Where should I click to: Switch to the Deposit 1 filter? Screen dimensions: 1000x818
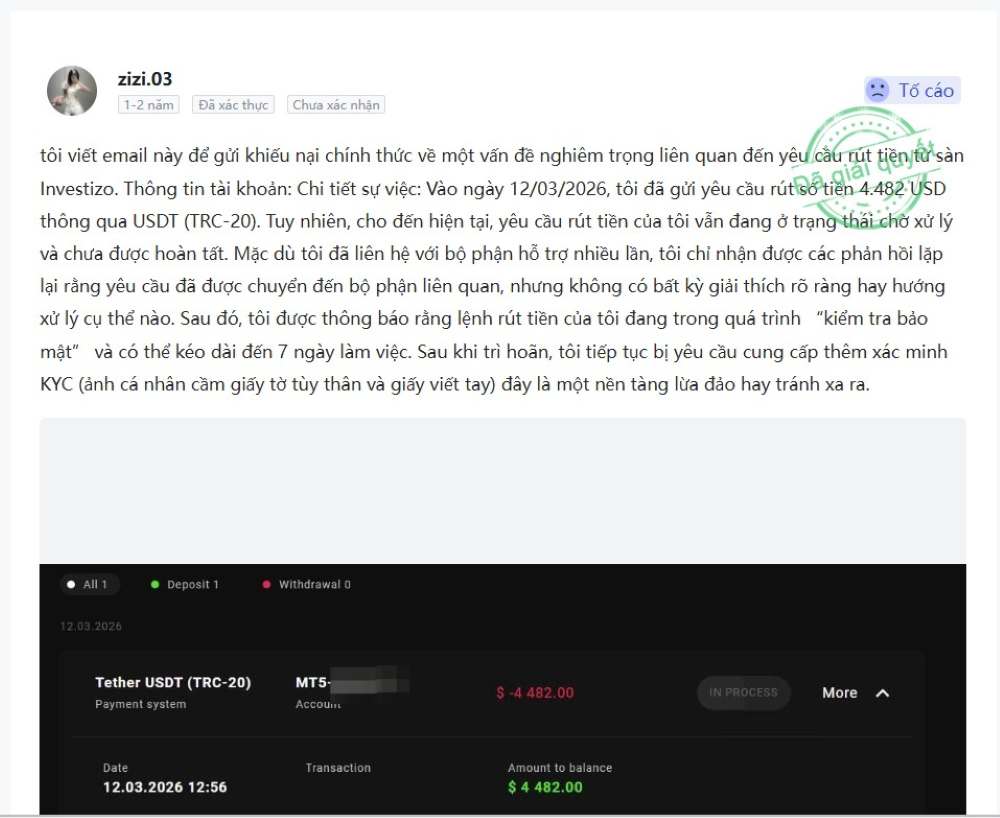click(185, 584)
